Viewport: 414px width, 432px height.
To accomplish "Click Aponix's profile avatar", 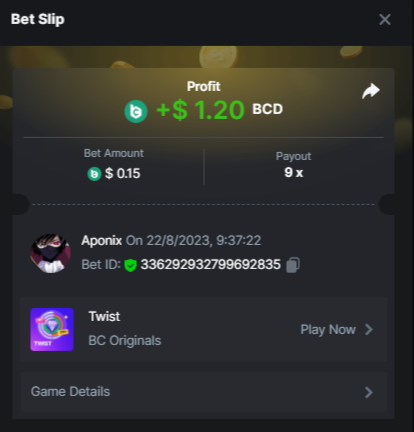I will [x=50, y=254].
